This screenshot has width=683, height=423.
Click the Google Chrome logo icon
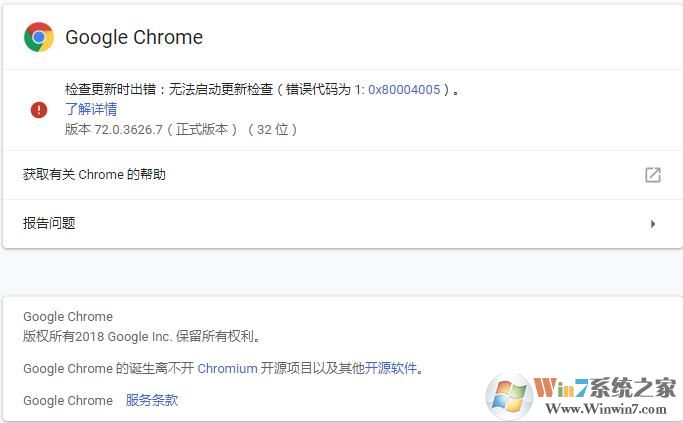[x=39, y=38]
